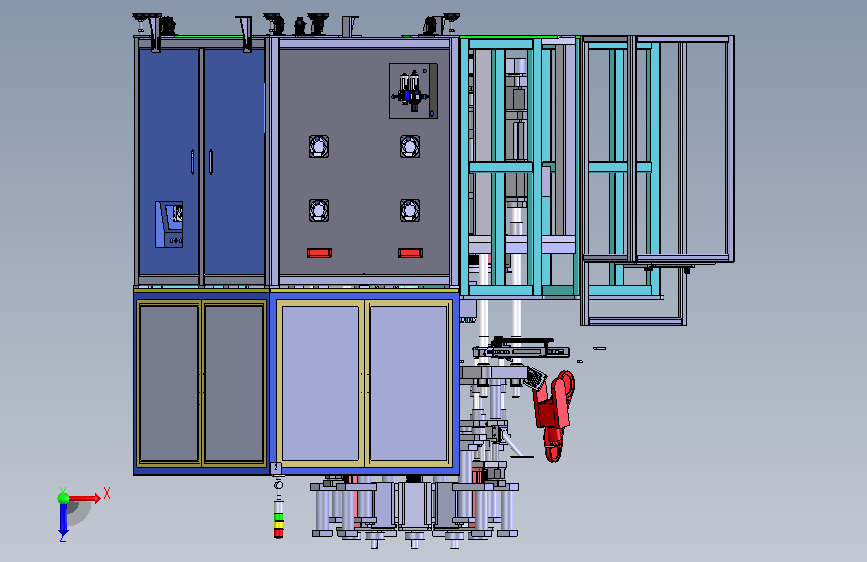867x562 pixels.
Task: Select the right red indicator on the grey panel
Action: click(410, 253)
